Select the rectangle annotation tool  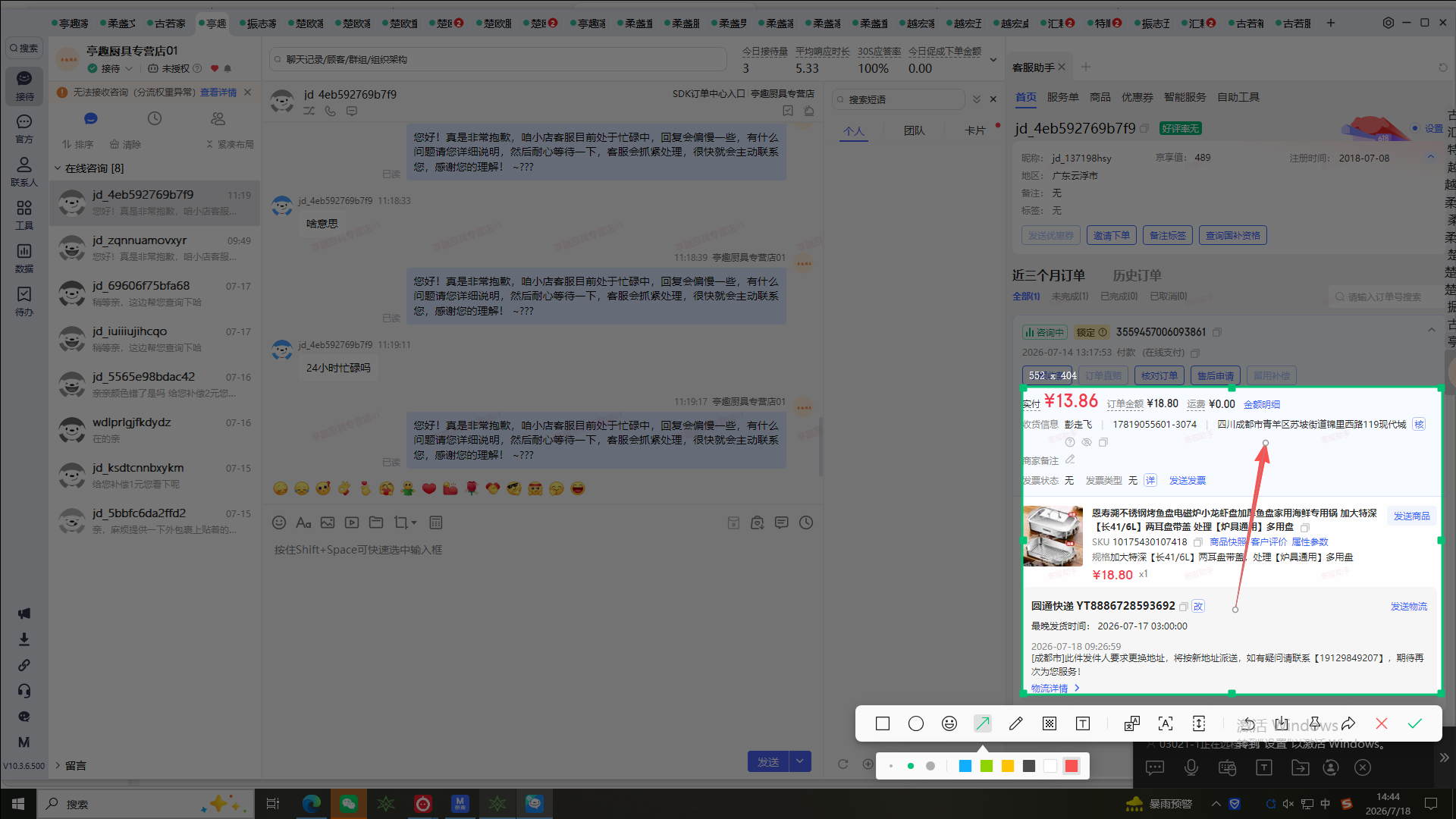[x=883, y=723]
